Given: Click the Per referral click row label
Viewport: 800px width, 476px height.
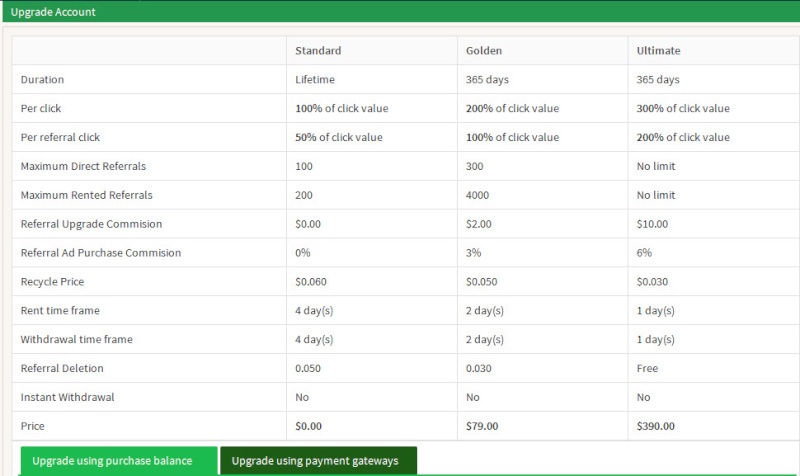Looking at the screenshot, I should click(x=60, y=137).
